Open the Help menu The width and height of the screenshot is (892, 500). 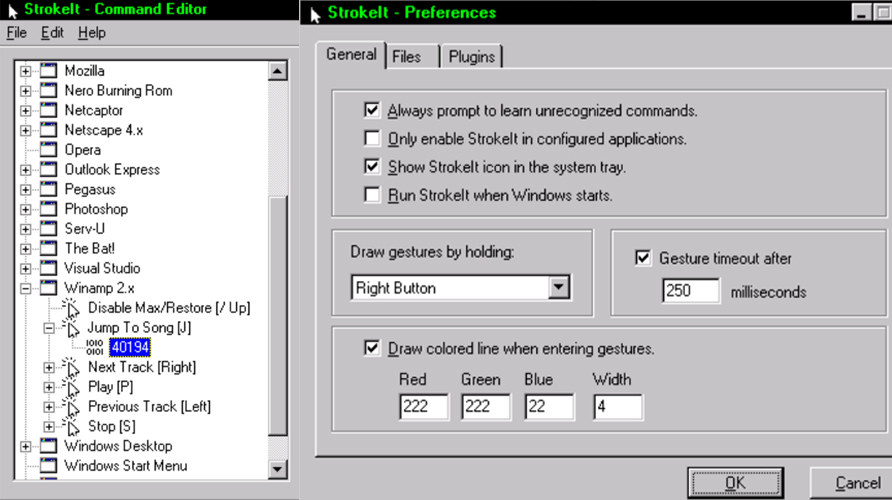pyautogui.click(x=92, y=33)
